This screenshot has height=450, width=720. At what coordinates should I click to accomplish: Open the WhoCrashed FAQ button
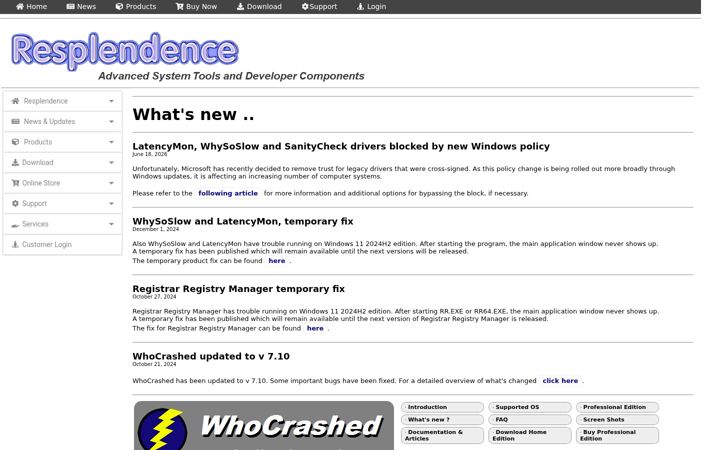click(x=530, y=420)
